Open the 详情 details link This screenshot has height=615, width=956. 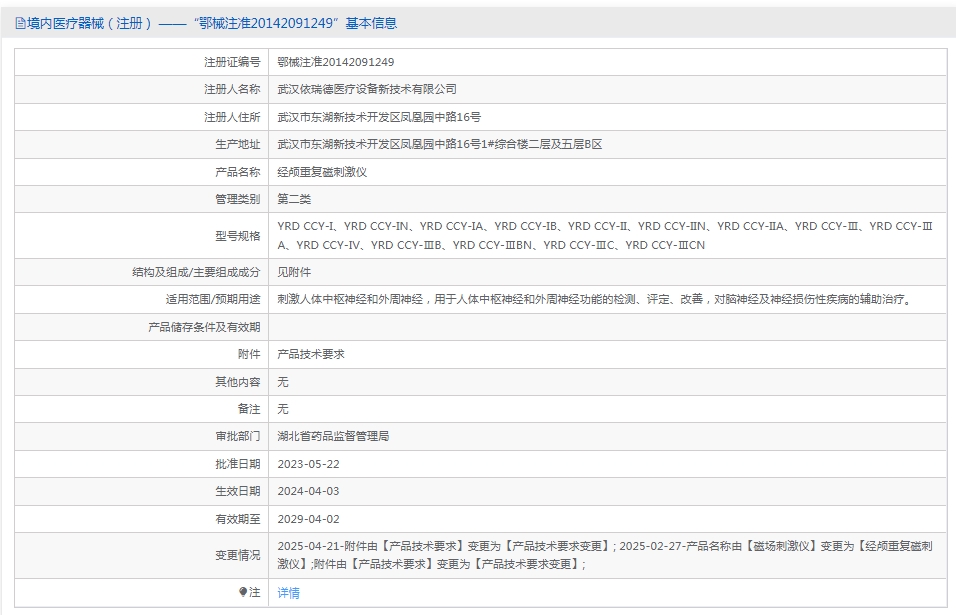point(288,592)
